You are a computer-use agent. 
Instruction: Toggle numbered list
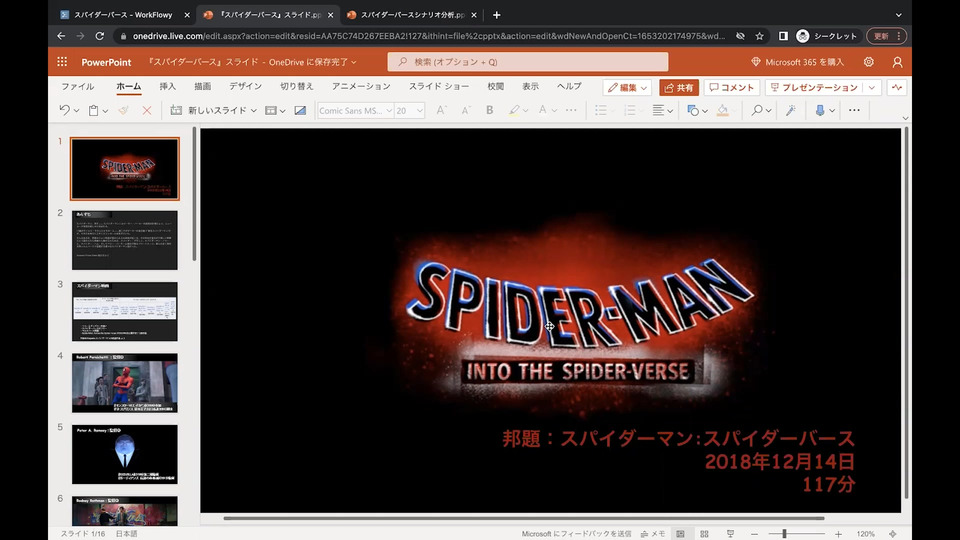point(629,110)
